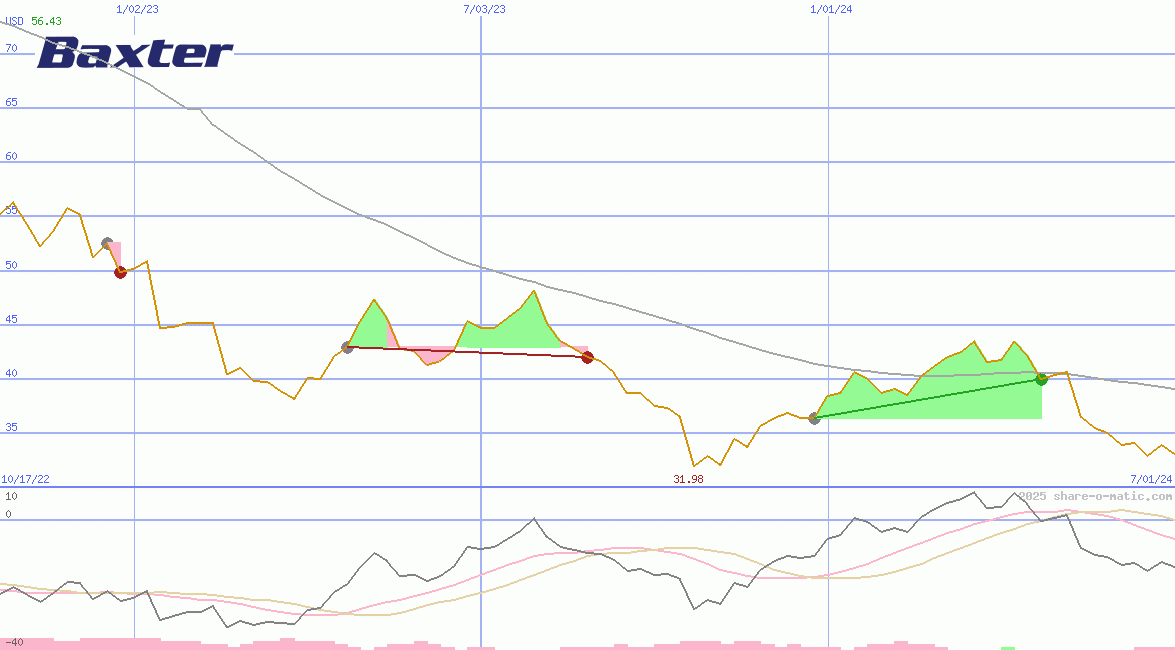Click the grey marker above the first pink drop

[x=107, y=243]
